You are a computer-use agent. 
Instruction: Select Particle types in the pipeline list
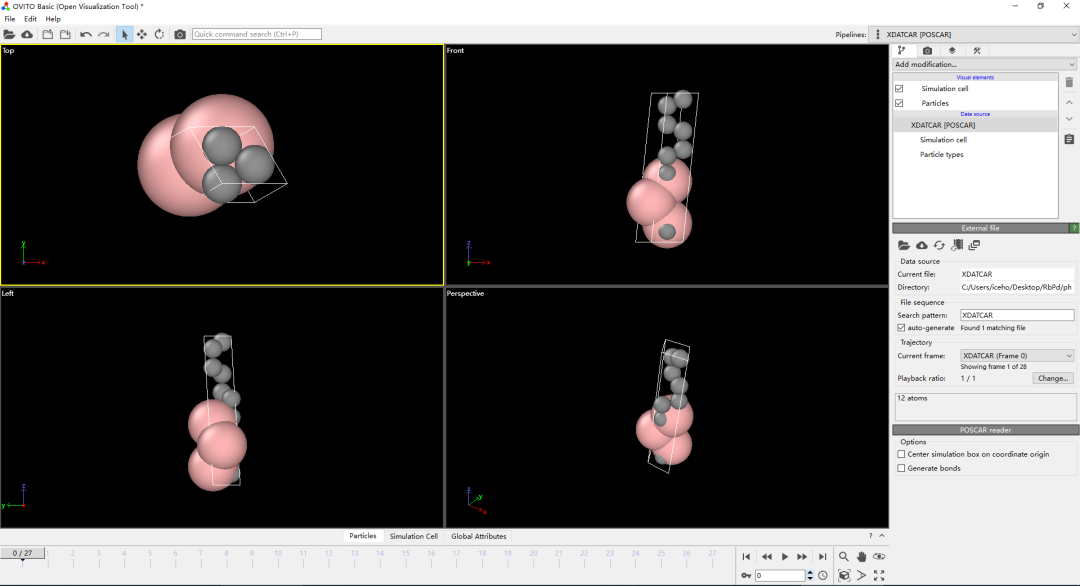click(x=941, y=154)
